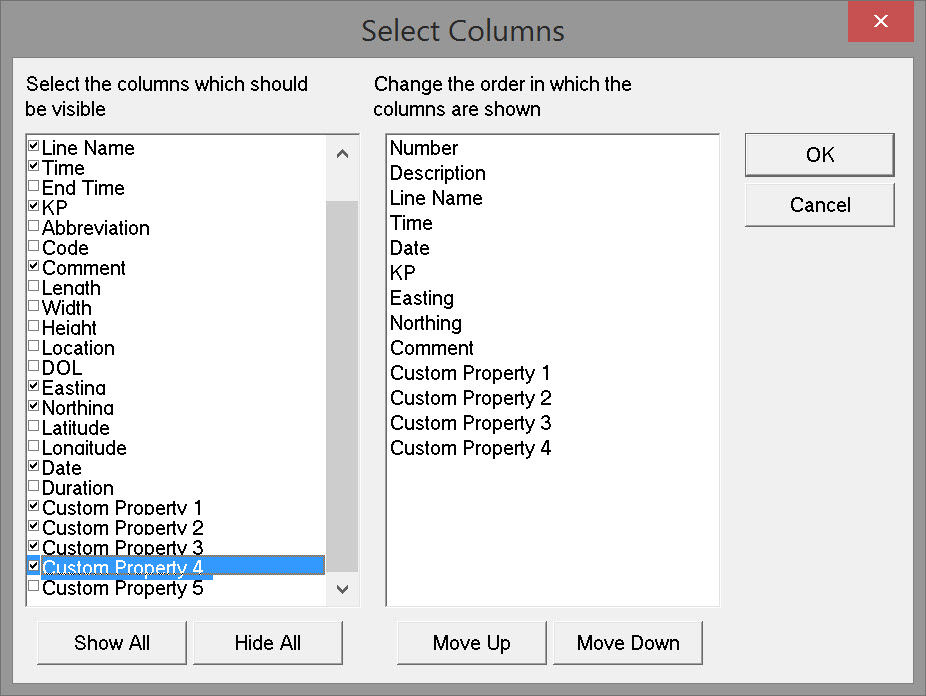Screen dimensions: 926x696
Task: Enable the Custom Property 5 checkbox
Action: (34, 587)
